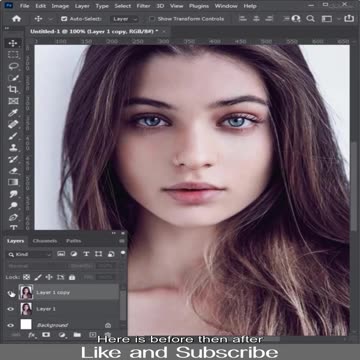Hide the Layer 1 copy layer
This screenshot has width=360, height=360.
11,293
